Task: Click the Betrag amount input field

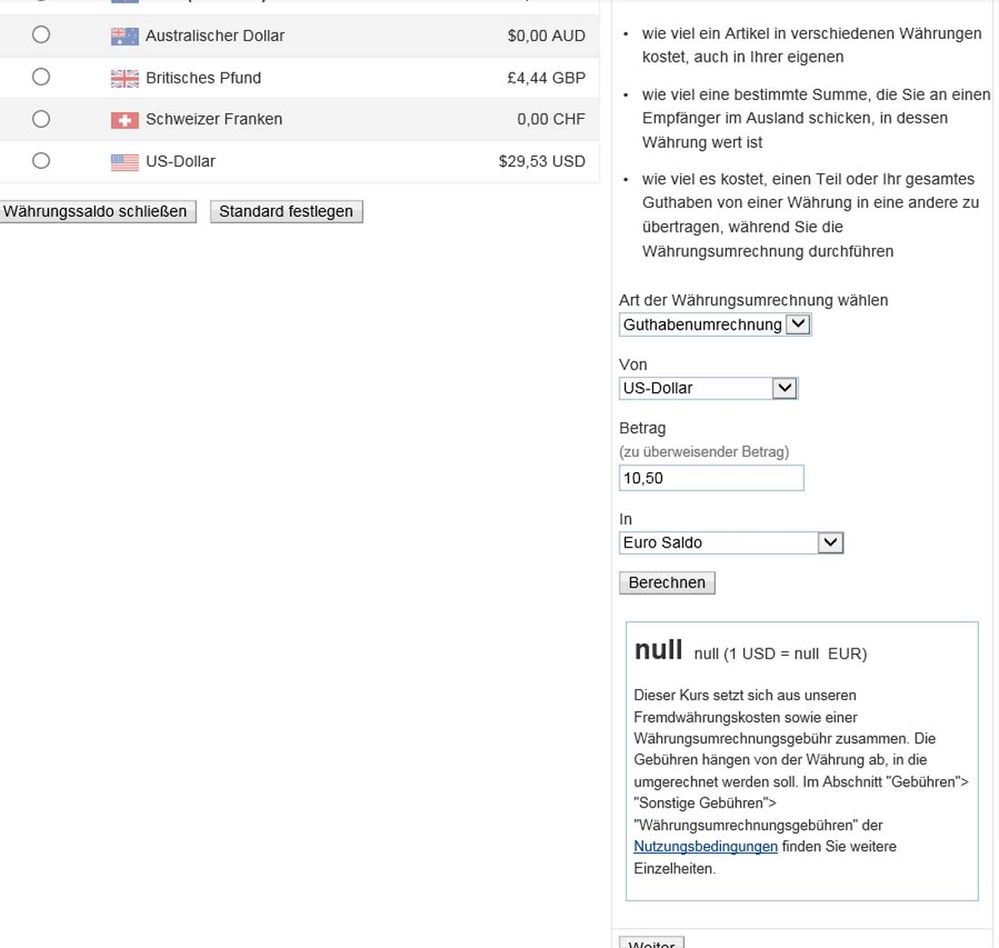Action: [x=711, y=478]
